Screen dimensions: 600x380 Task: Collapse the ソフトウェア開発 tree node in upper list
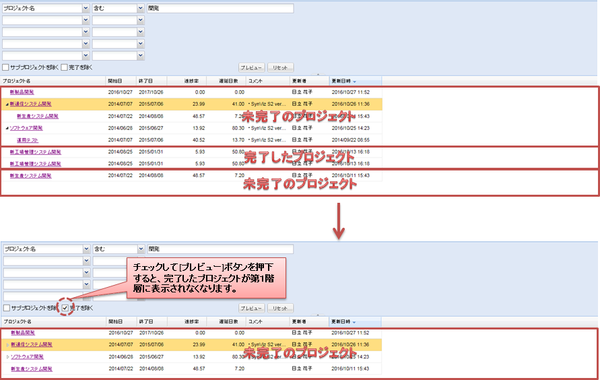point(7,128)
